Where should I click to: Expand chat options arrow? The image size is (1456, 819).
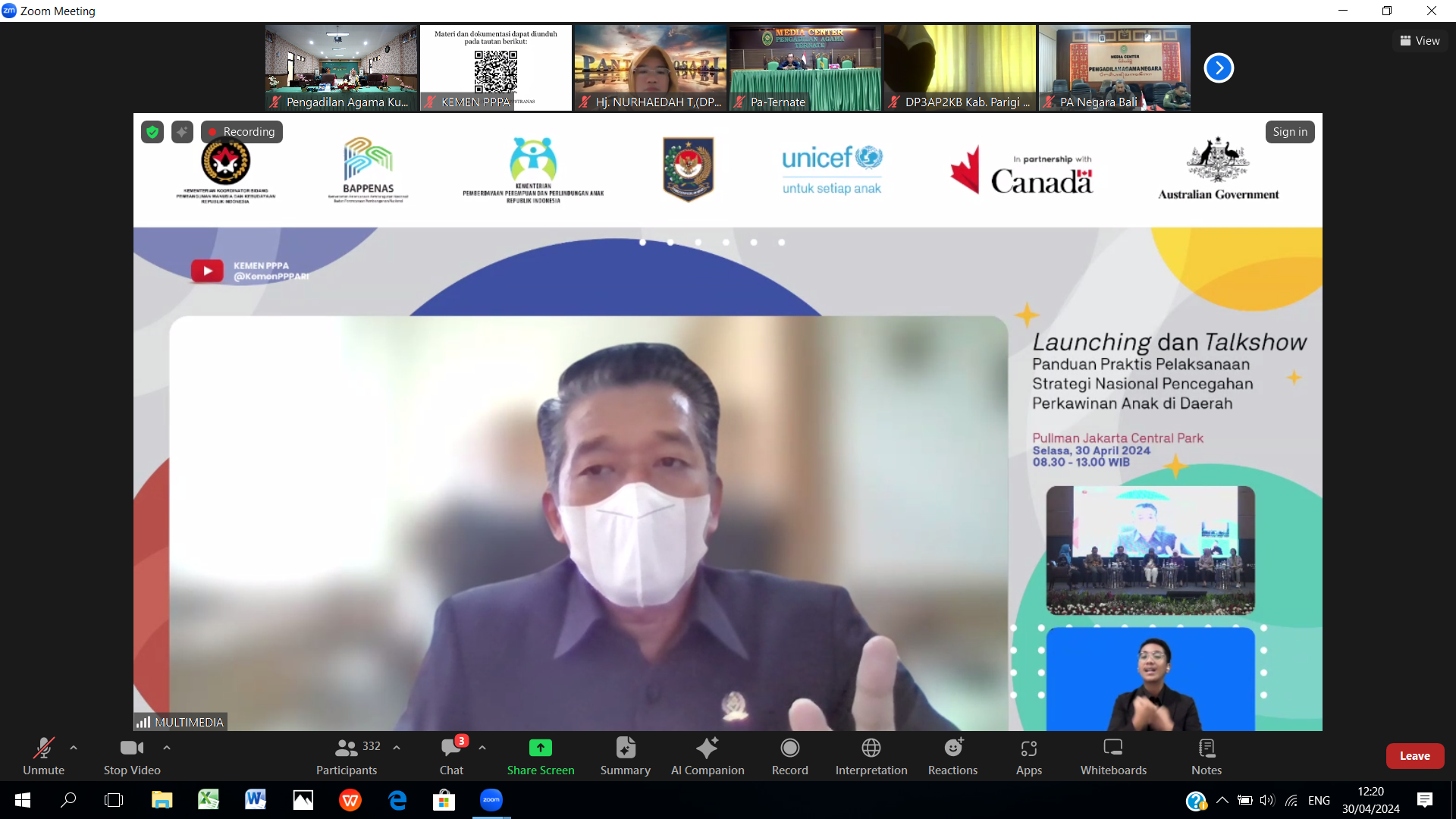[482, 748]
